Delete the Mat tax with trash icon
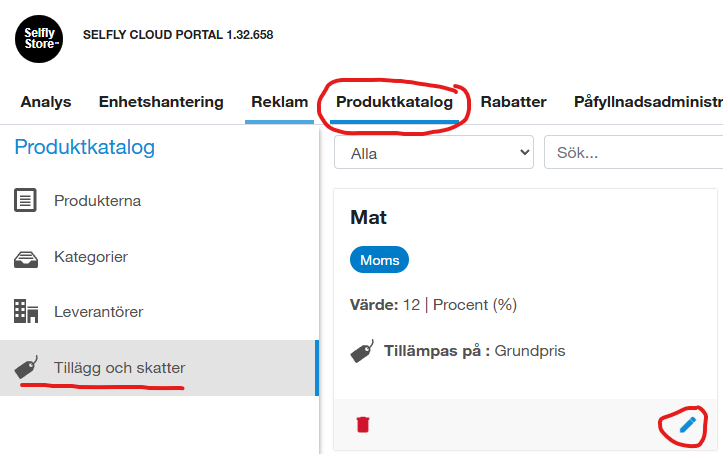This screenshot has width=723, height=454. tap(363, 425)
